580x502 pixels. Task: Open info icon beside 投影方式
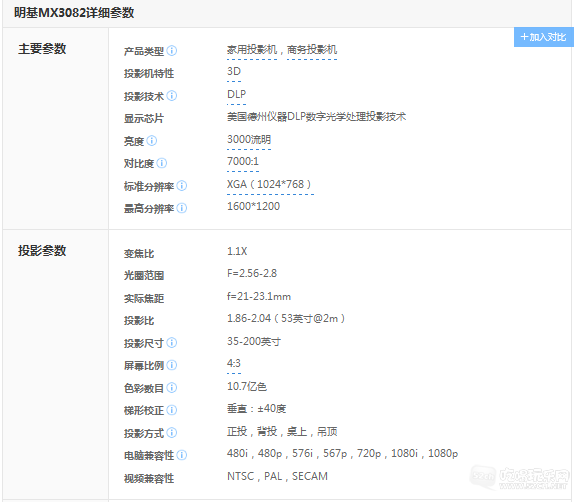pyautogui.click(x=172, y=433)
